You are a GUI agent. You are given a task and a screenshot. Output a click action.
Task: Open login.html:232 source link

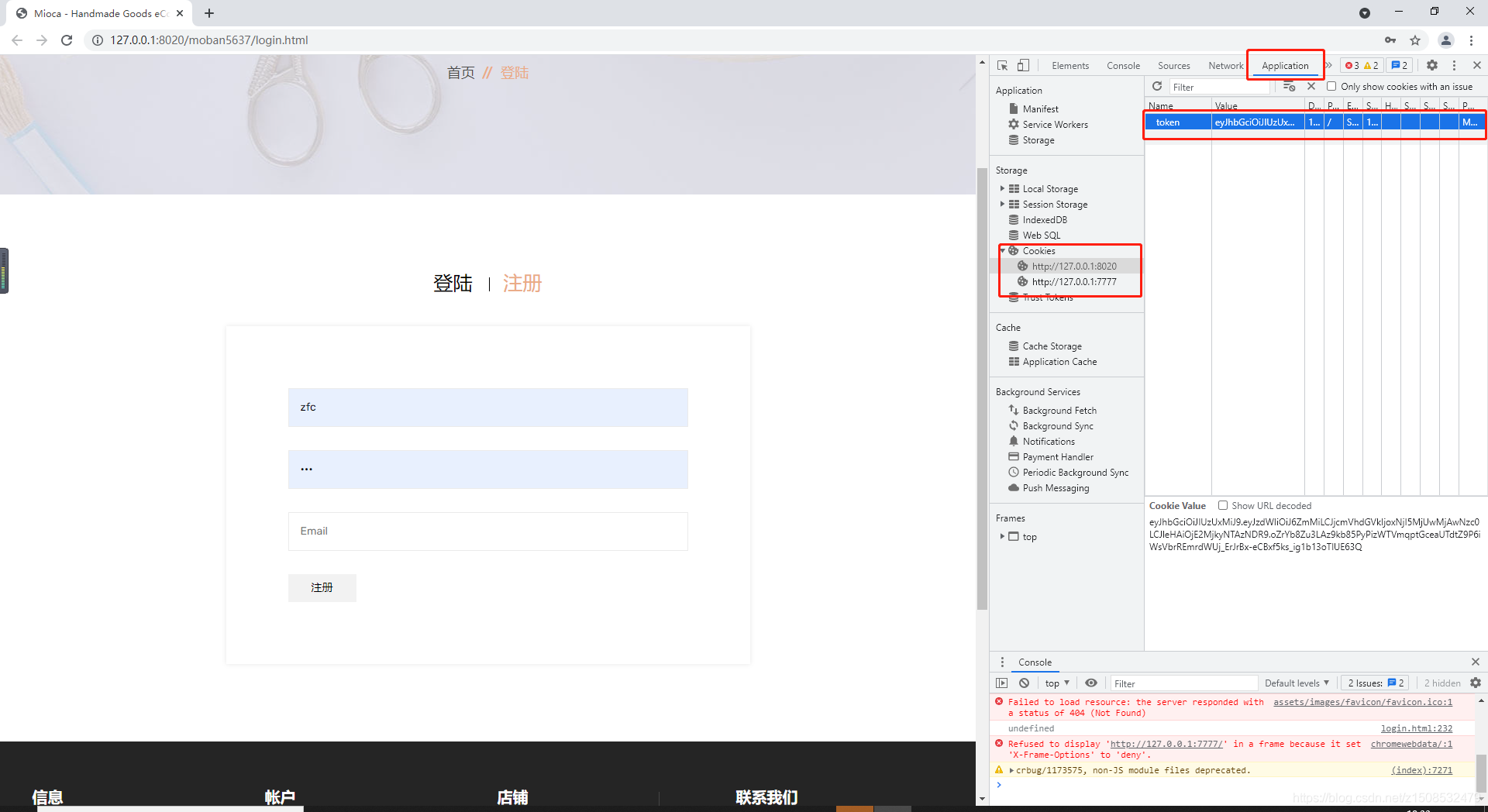1417,728
